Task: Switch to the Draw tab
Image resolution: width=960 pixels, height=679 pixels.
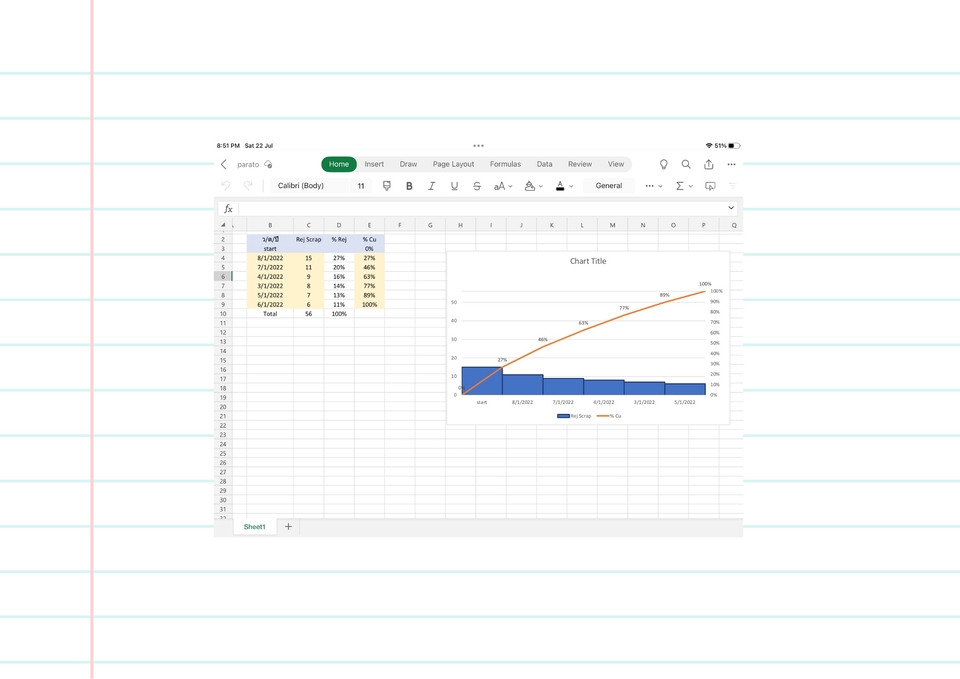Action: tap(408, 164)
